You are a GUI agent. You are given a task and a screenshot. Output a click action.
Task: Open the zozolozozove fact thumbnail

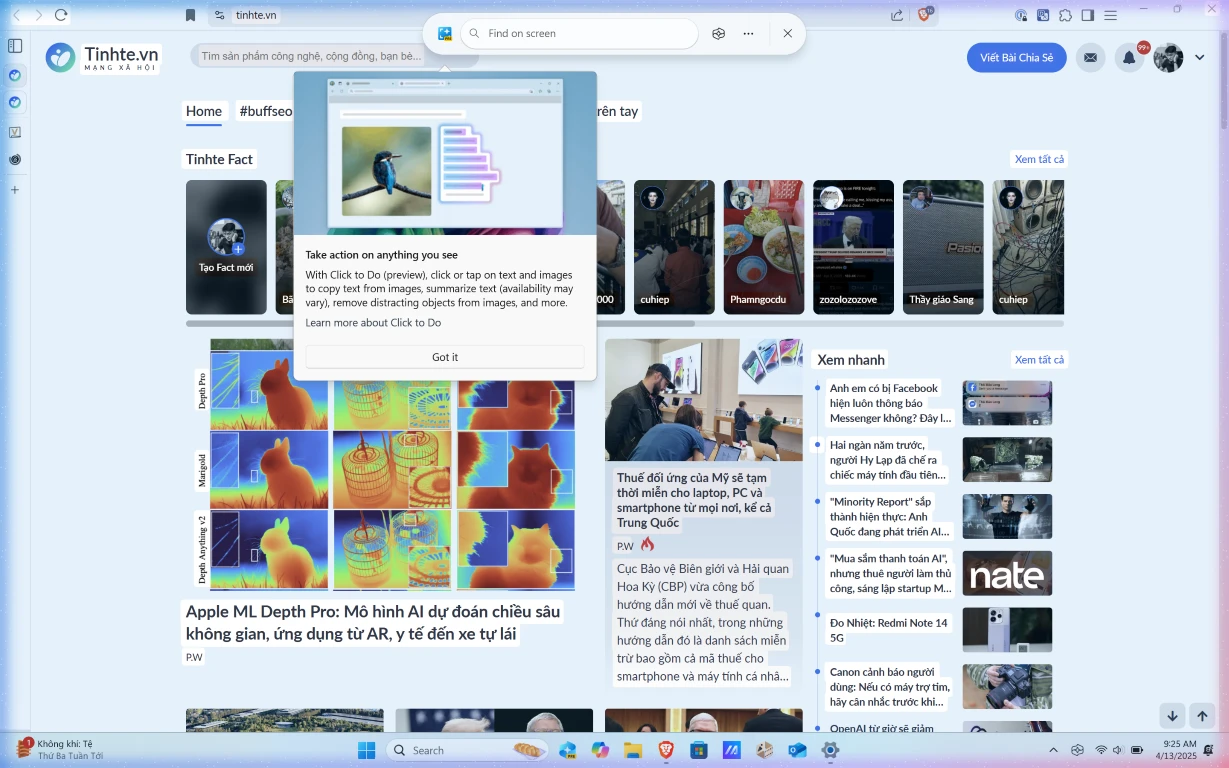point(853,247)
